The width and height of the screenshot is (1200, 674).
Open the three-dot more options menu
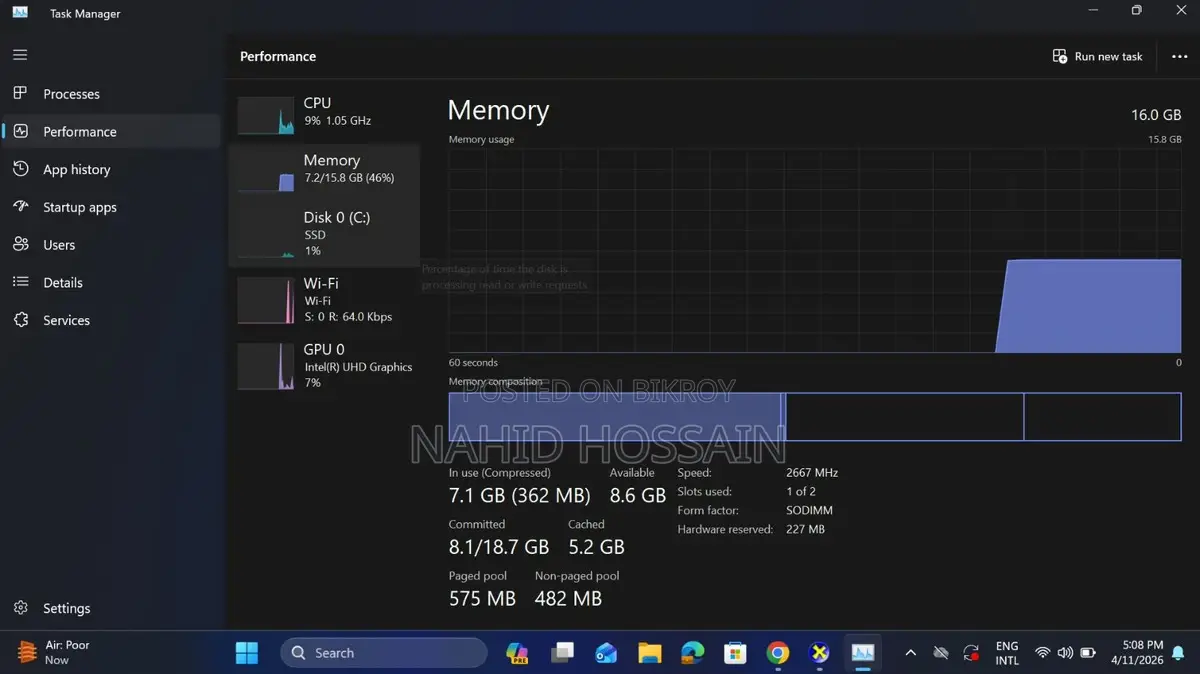click(1179, 57)
